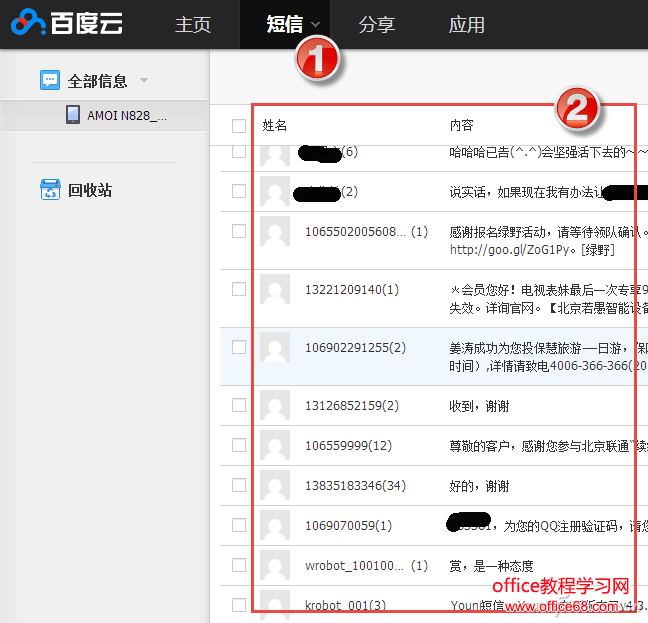The image size is (648, 623).
Task: Click avatar of wrobot_100100... contact
Action: point(275,565)
